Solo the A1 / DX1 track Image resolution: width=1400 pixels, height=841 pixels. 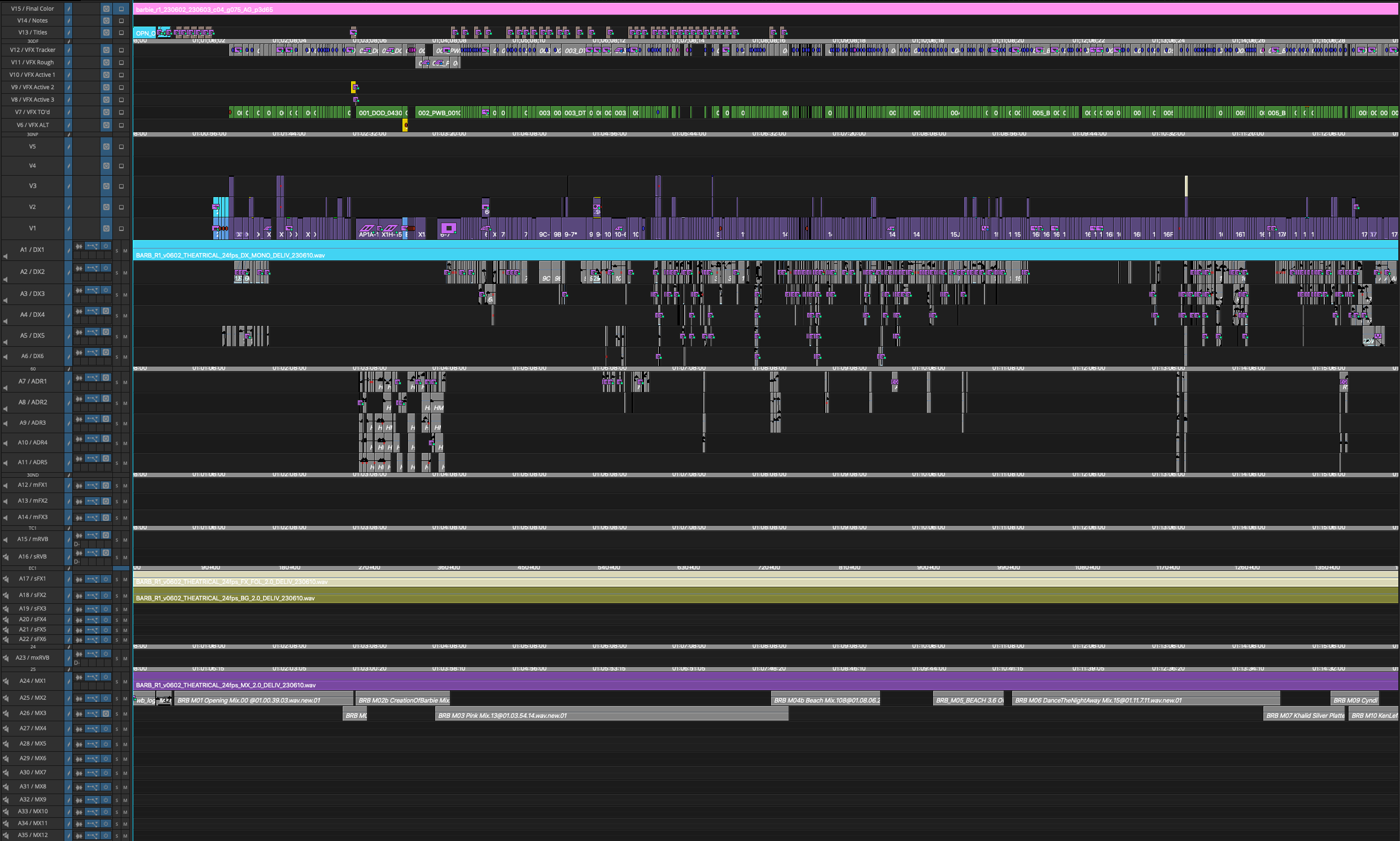click(117, 250)
